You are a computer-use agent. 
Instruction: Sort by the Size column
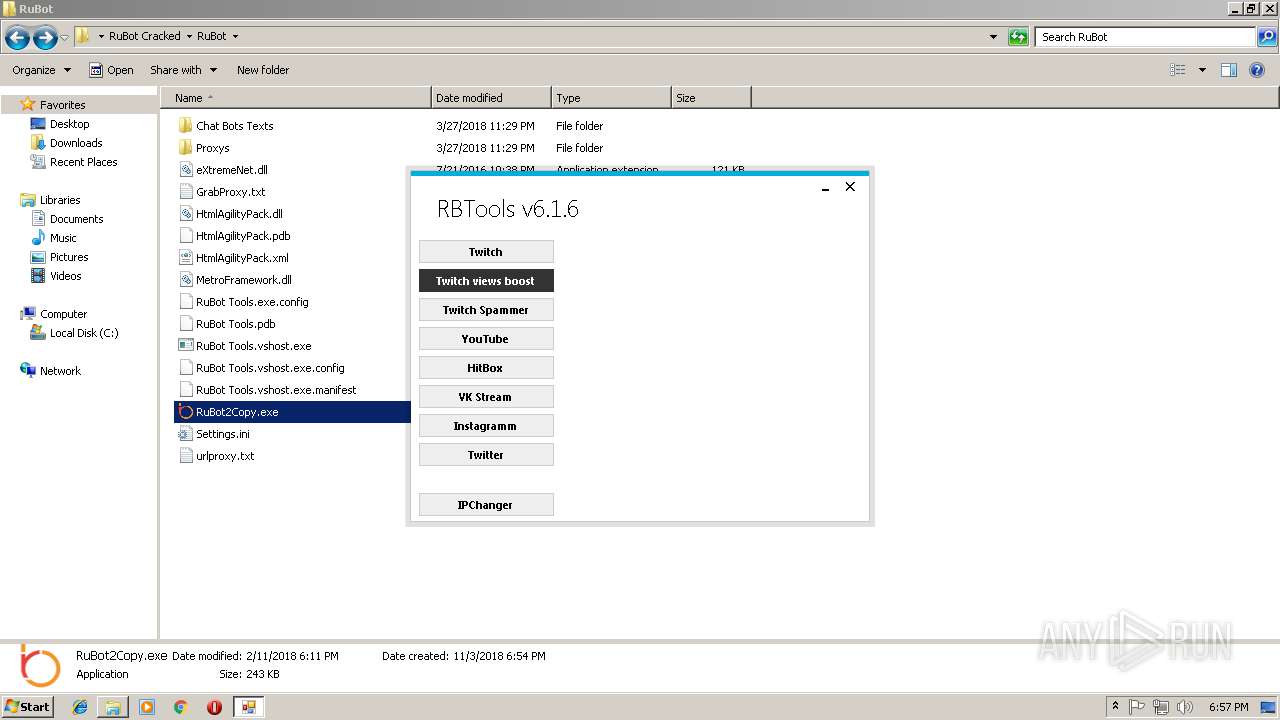click(711, 98)
